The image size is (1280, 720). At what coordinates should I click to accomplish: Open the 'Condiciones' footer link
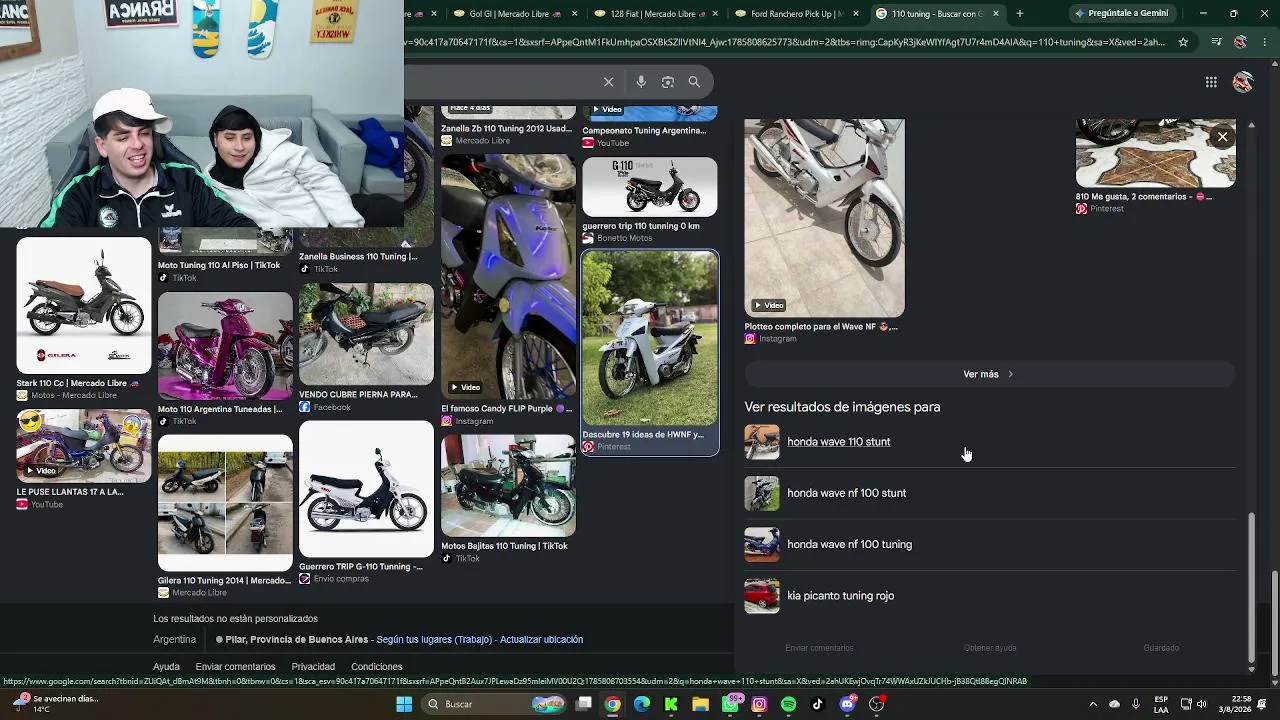pos(376,667)
